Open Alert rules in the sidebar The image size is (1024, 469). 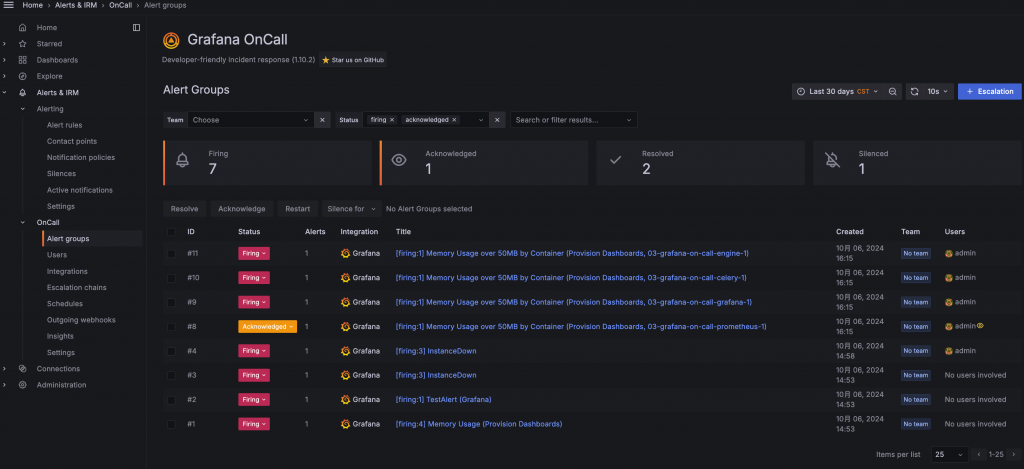point(65,125)
